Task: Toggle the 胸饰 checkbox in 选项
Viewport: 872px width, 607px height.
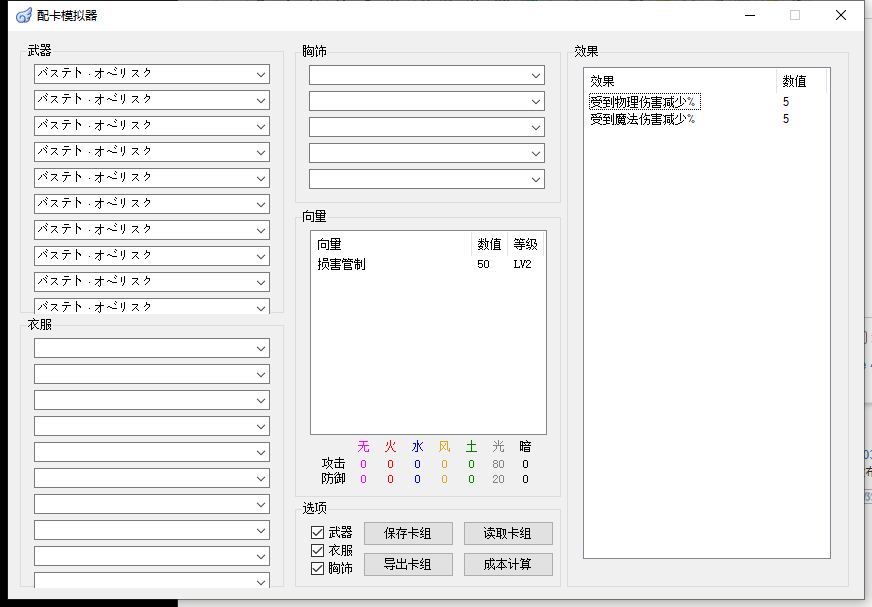Action: pos(318,569)
